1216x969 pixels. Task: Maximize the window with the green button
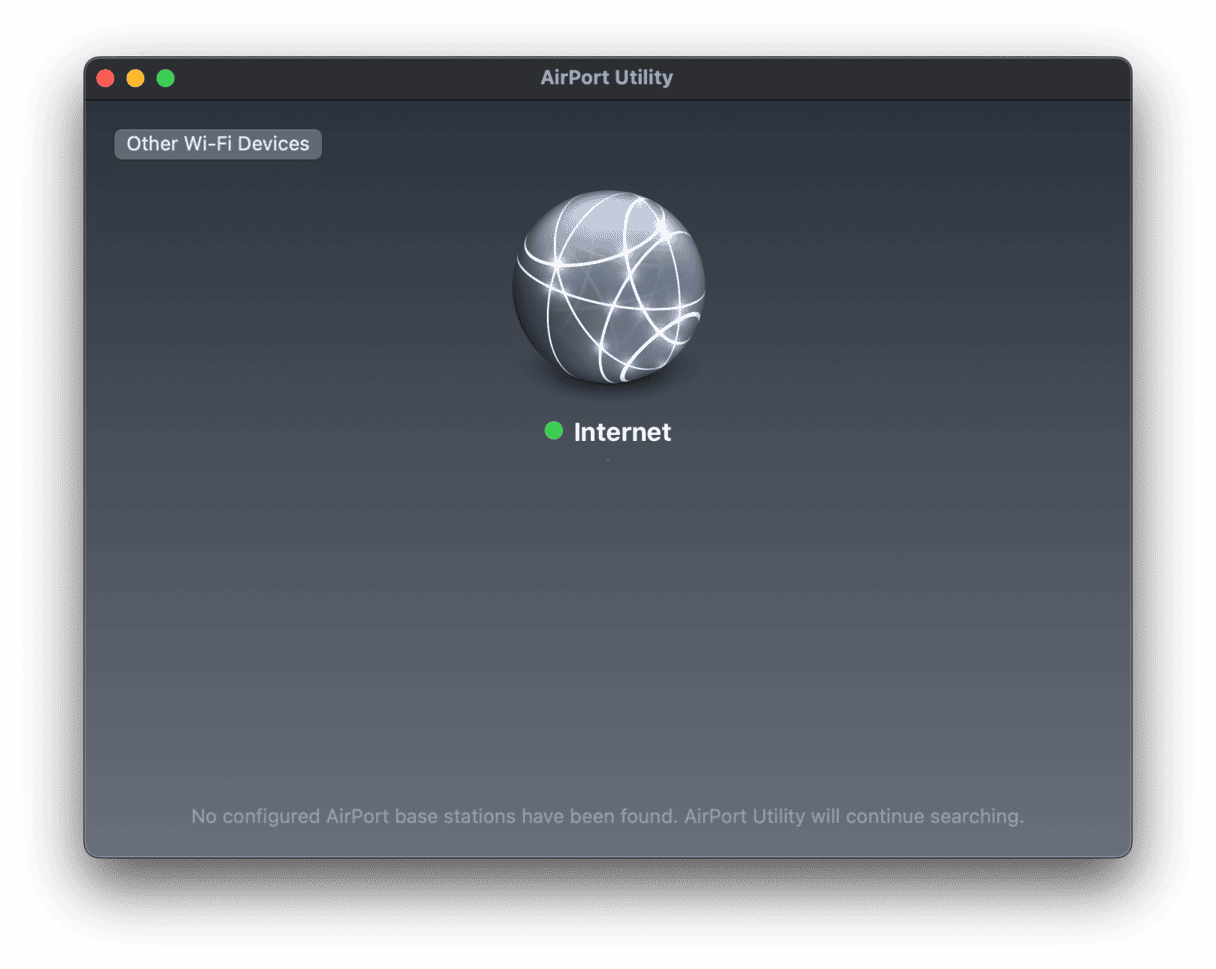tap(166, 78)
